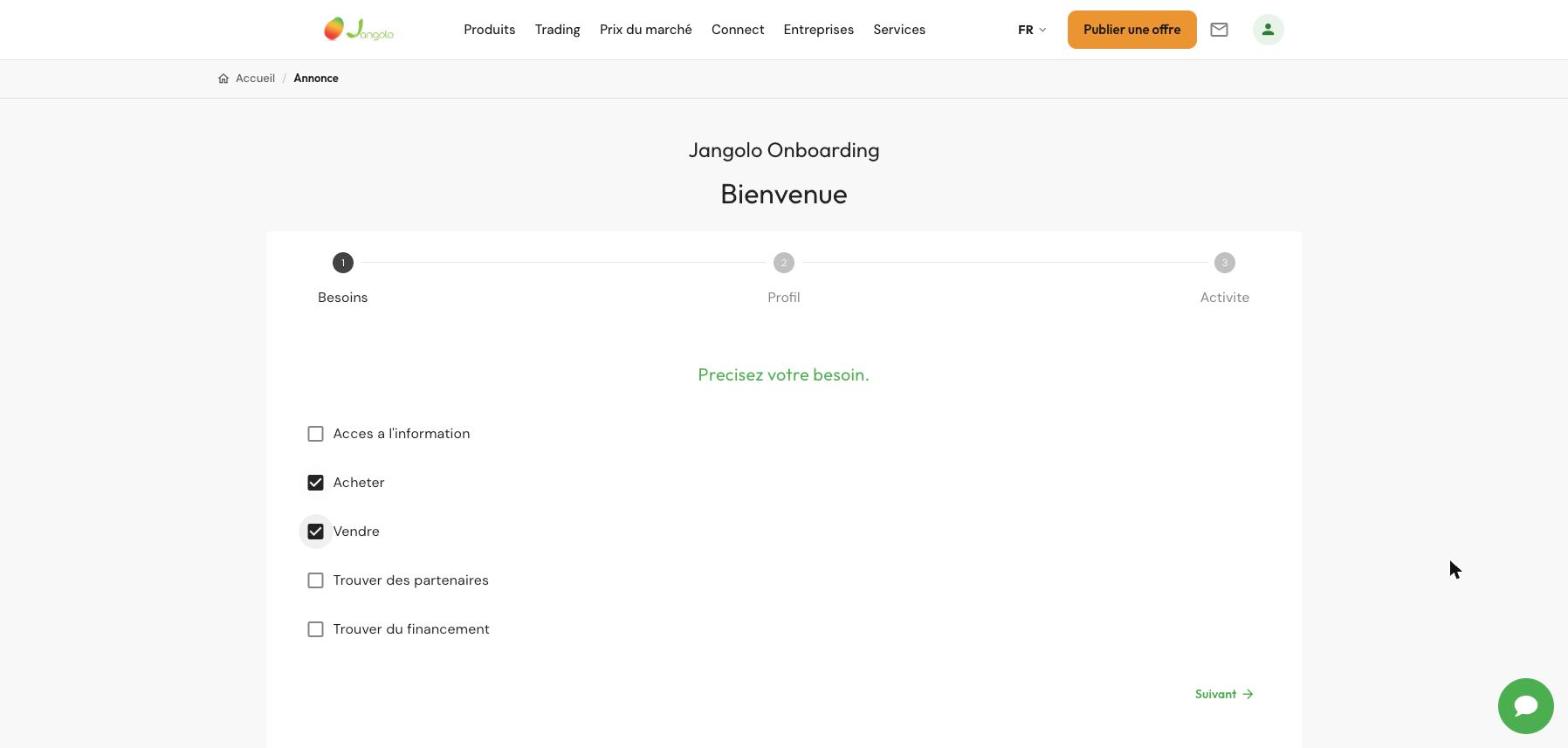Click the Bienvenue heading

pyautogui.click(x=784, y=194)
